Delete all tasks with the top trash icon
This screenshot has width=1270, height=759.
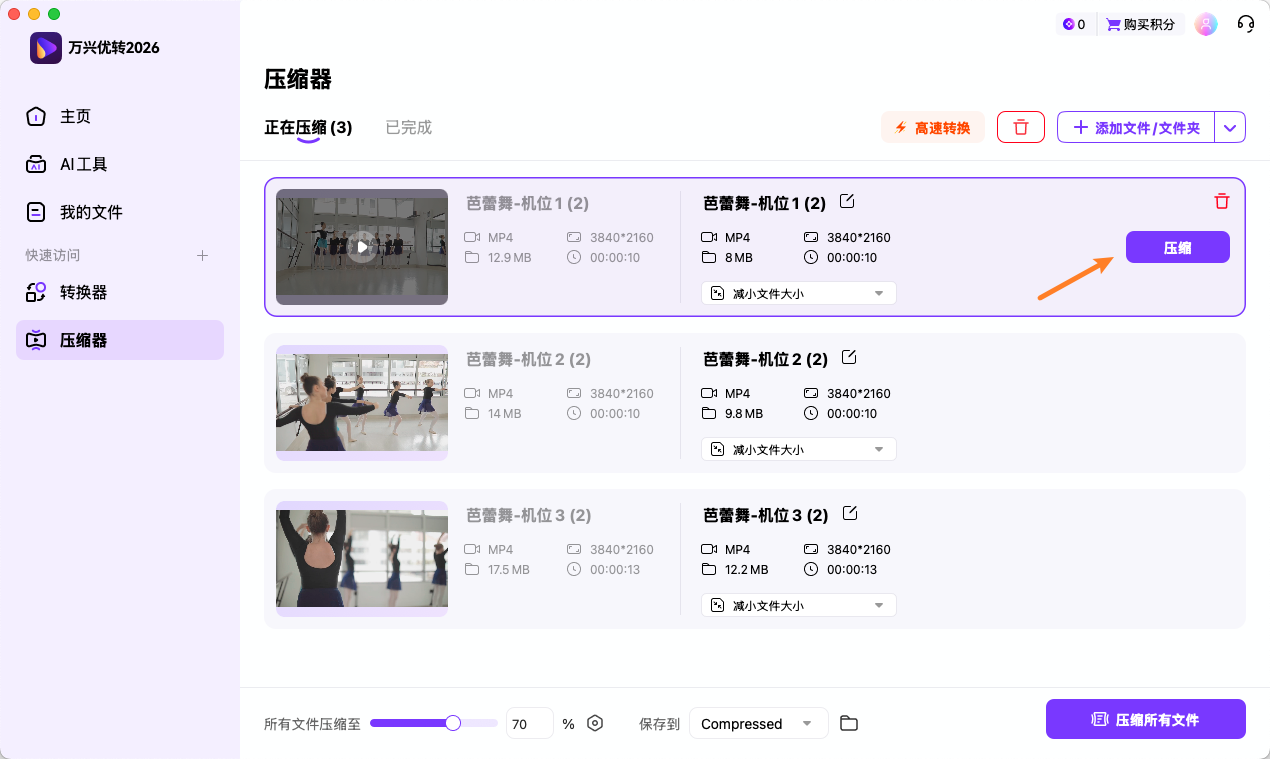(x=1020, y=127)
